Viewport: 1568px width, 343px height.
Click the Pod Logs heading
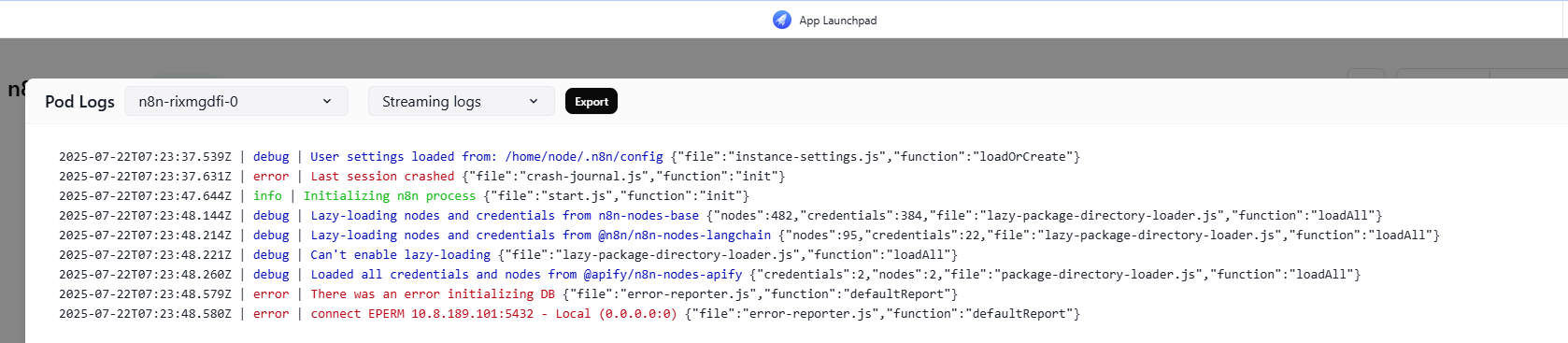[x=79, y=101]
